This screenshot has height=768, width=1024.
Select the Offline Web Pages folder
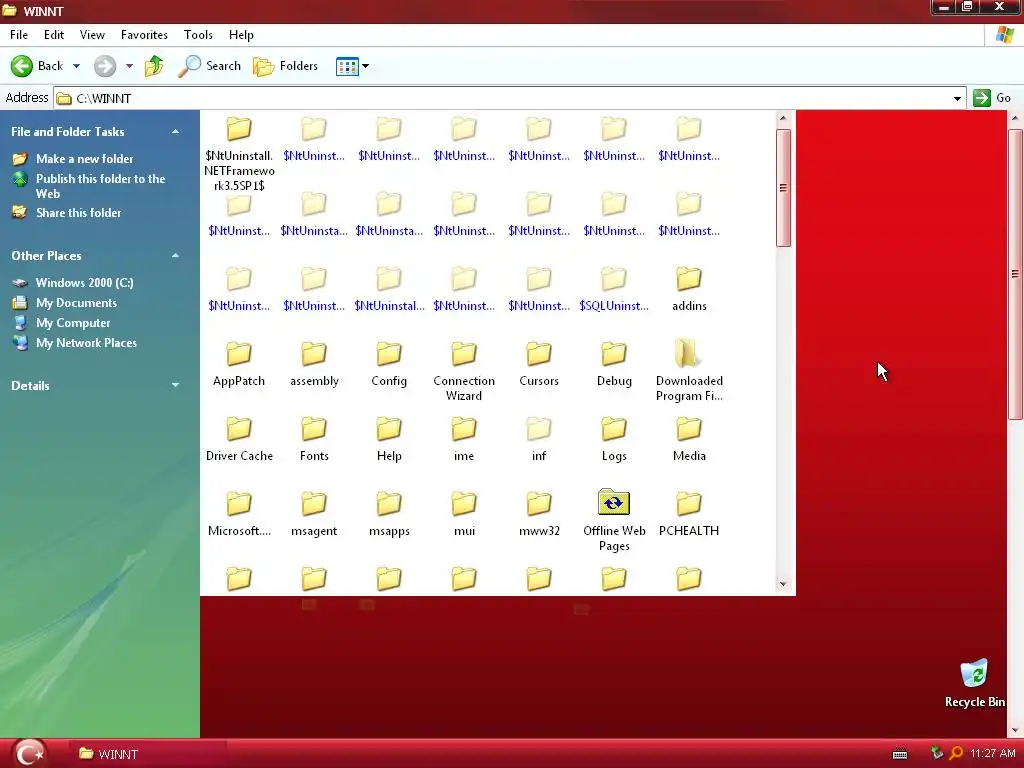(614, 520)
